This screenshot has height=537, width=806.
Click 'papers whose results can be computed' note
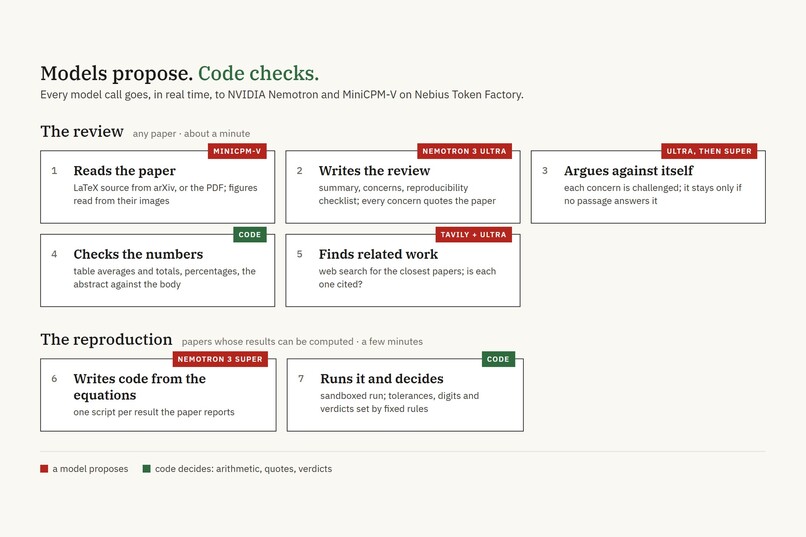tap(302, 342)
